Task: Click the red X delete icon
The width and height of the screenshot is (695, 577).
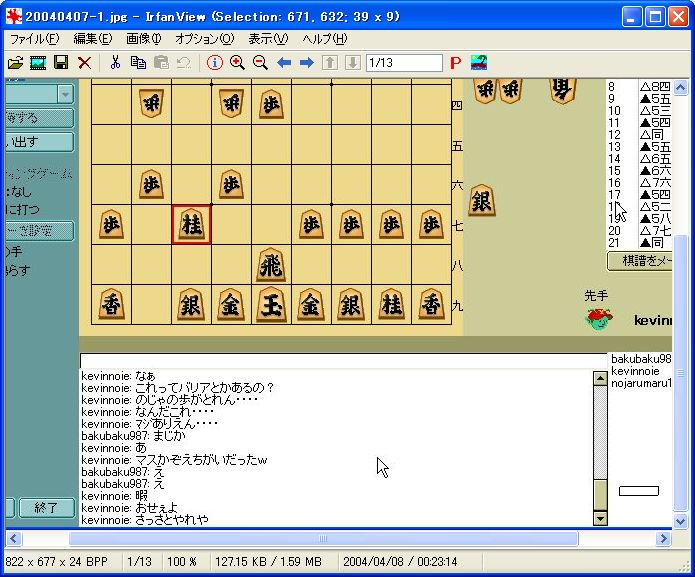Action: pyautogui.click(x=85, y=63)
